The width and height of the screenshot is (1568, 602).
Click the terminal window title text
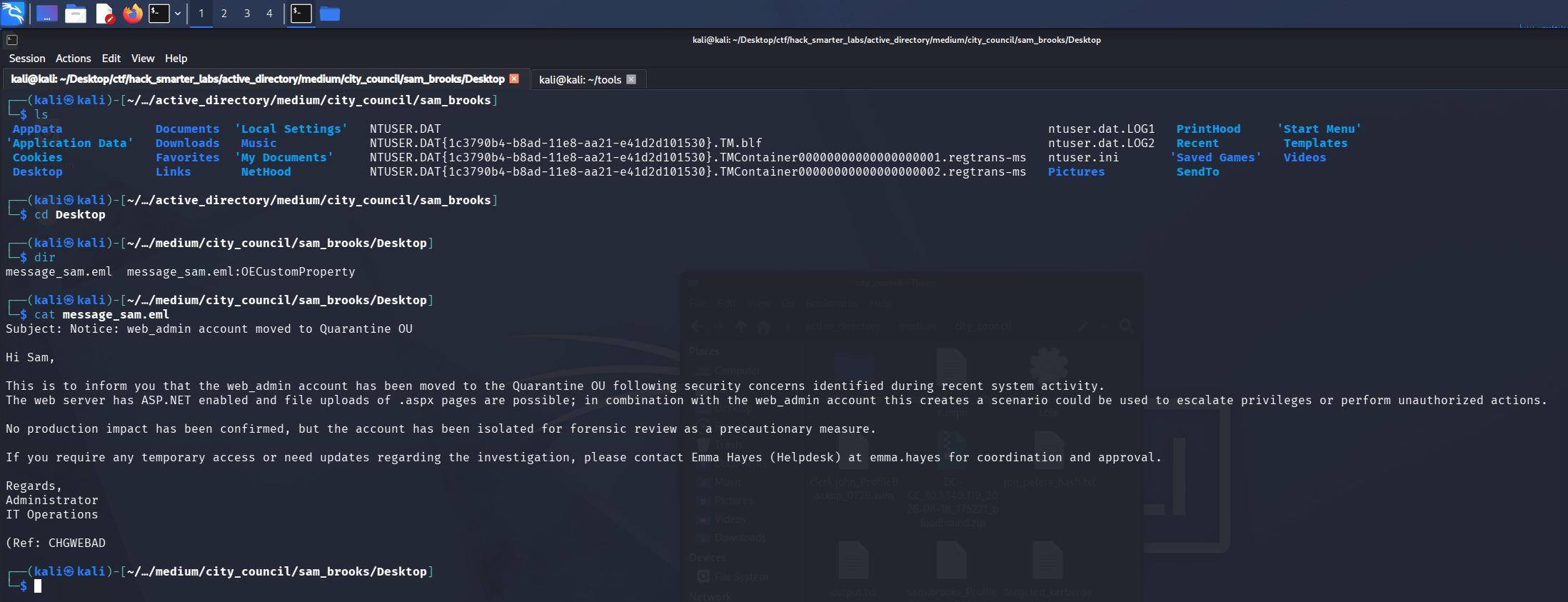(897, 40)
